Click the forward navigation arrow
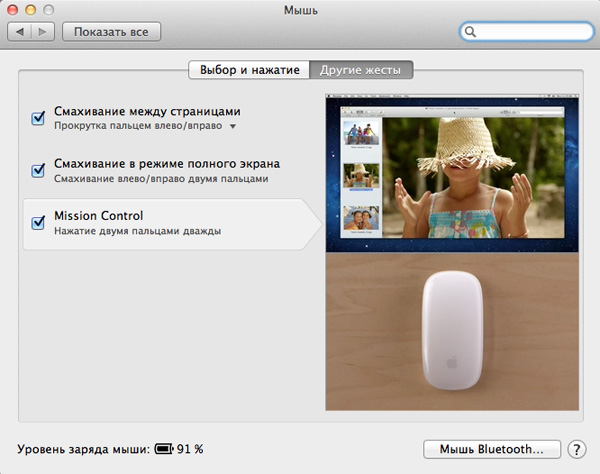The height and width of the screenshot is (474, 600). (x=44, y=32)
